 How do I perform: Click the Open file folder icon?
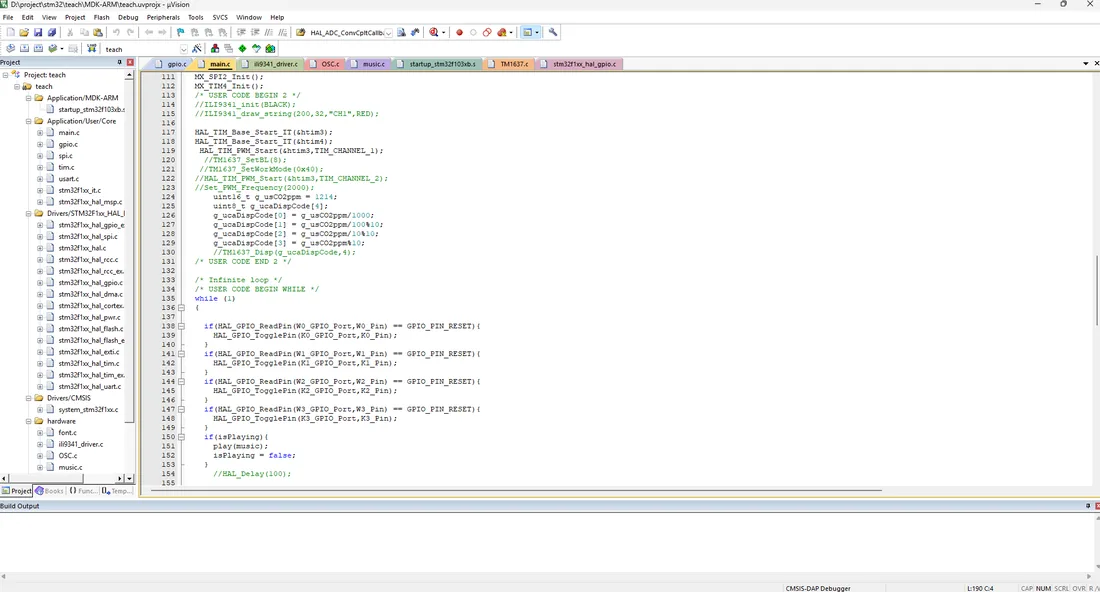click(x=24, y=32)
